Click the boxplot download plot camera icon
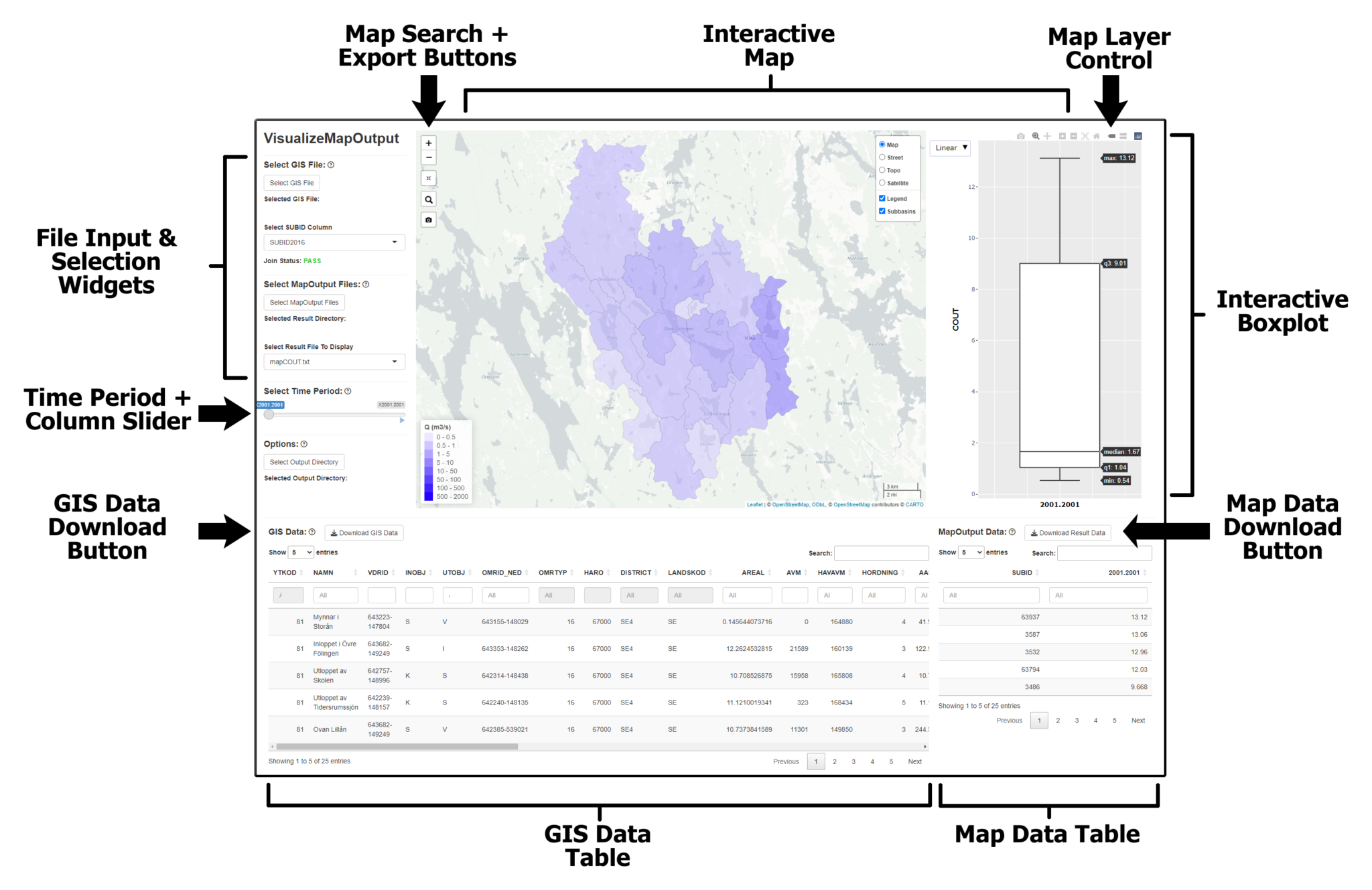This screenshot has height=890, width=1372. [x=1020, y=136]
